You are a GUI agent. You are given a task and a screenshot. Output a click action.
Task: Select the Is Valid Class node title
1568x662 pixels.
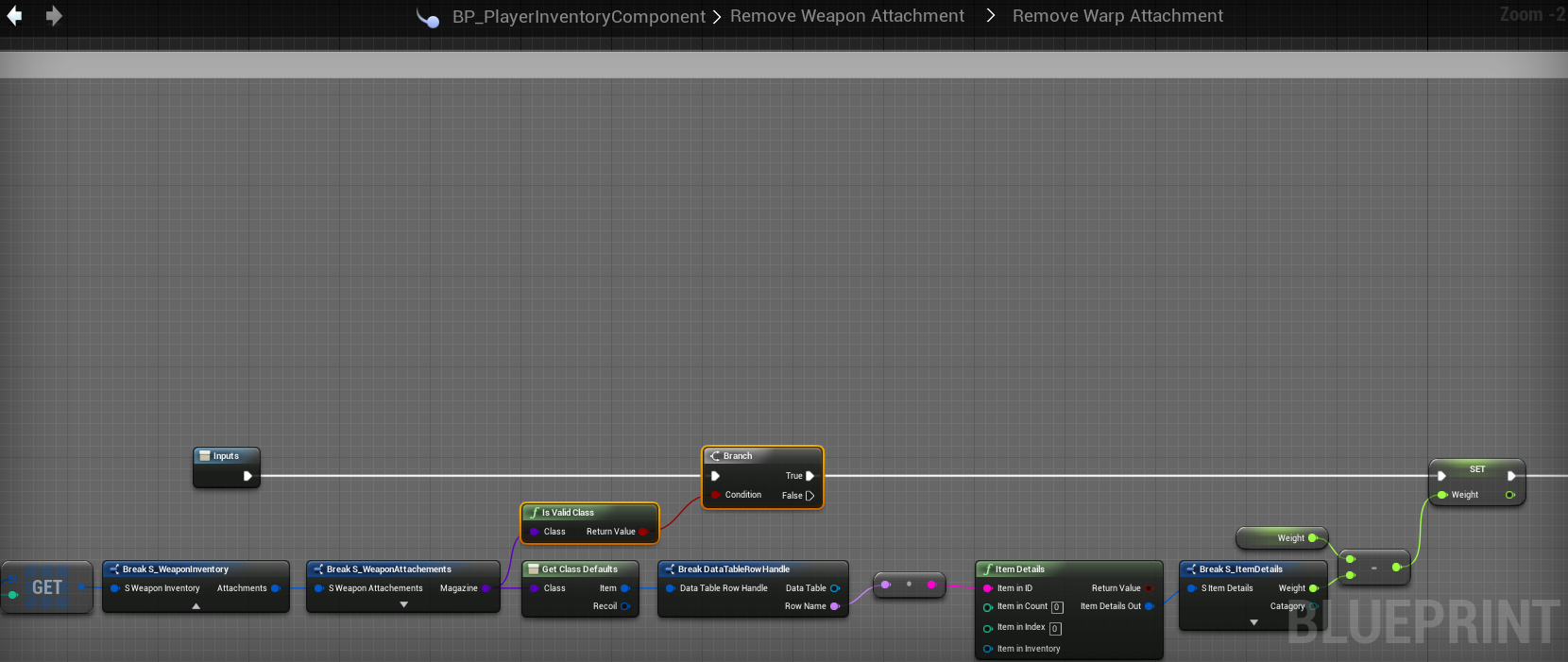tap(568, 513)
